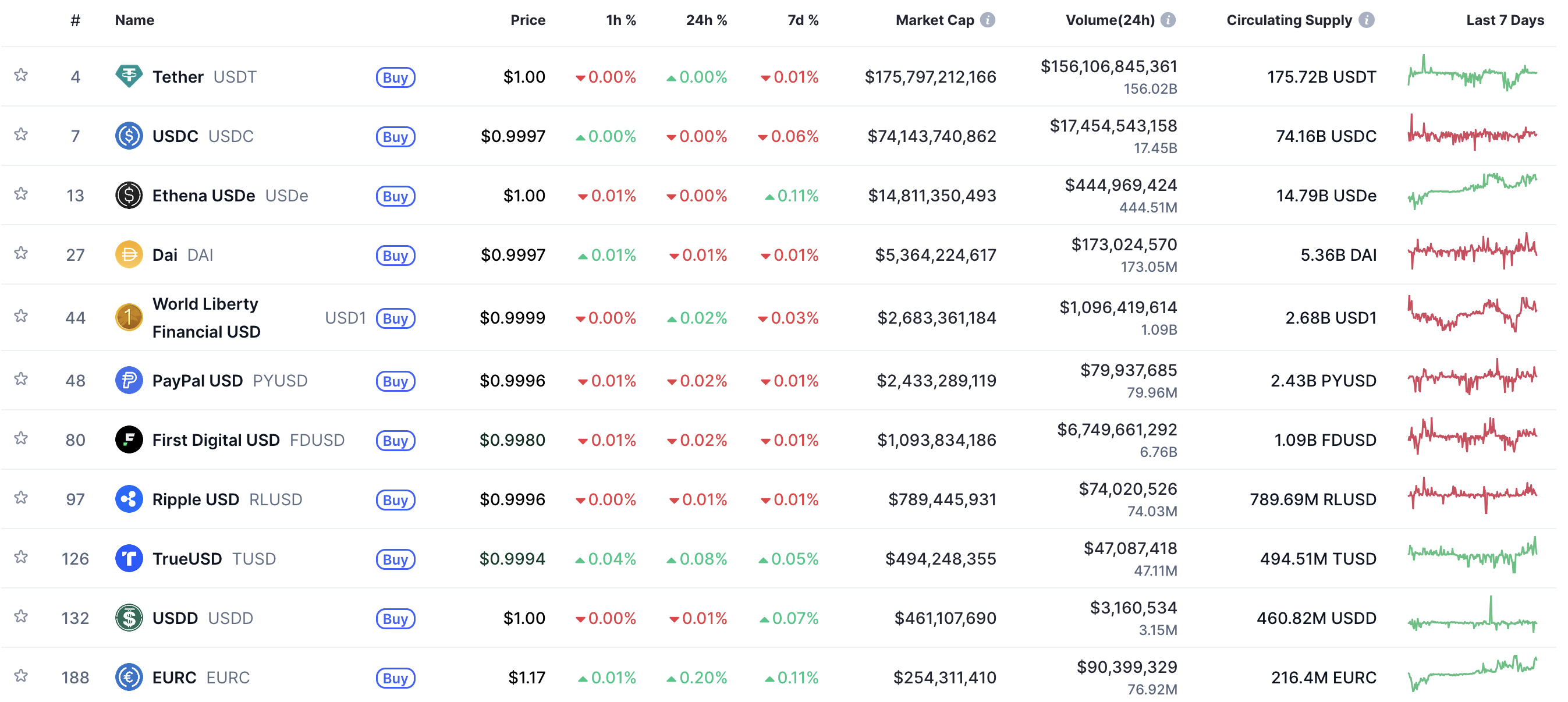Click the PayPal USD coin logo
Viewport: 1568px width, 702px height.
click(129, 380)
